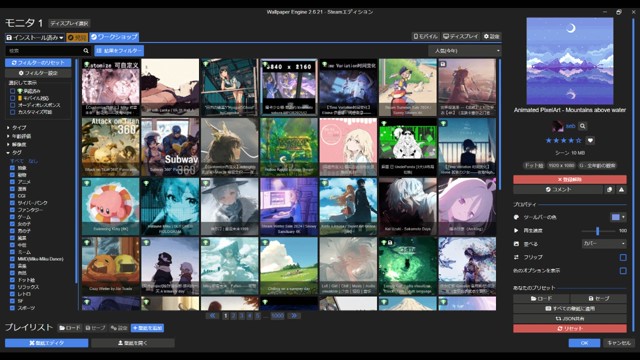Click the star rating row
Viewport: 640px width, 360px height.
click(564, 140)
